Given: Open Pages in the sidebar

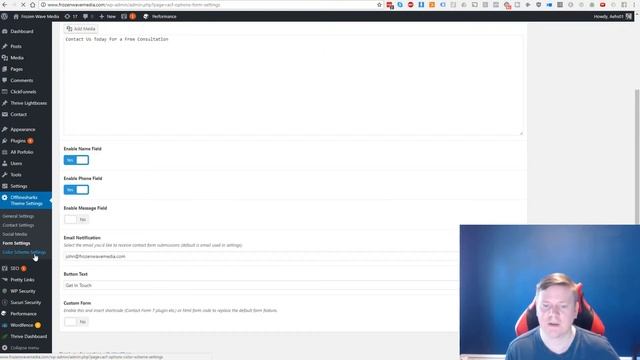Looking at the screenshot, I should pyautogui.click(x=16, y=69).
